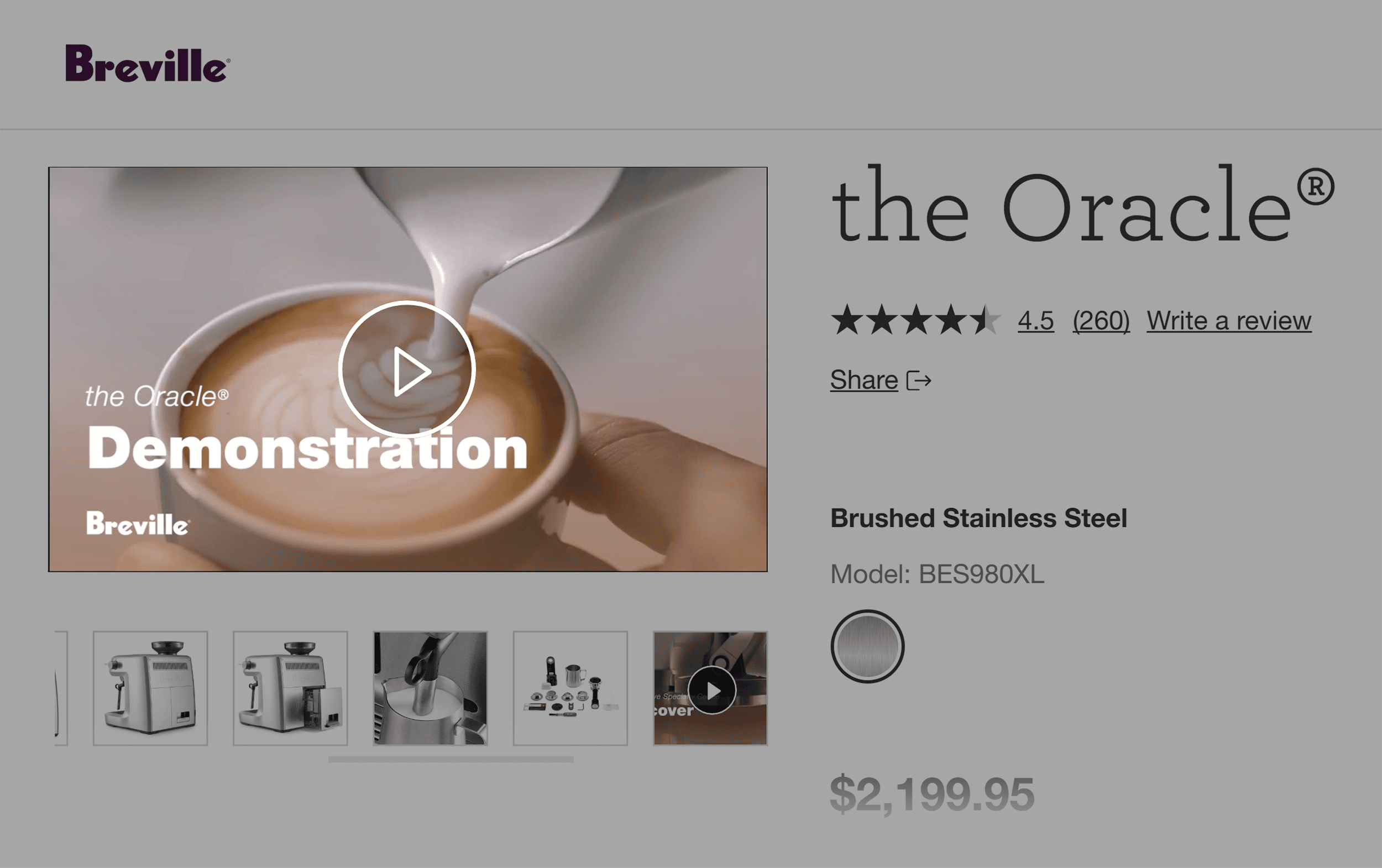Click the partially visible leftmost thumbnail
The image size is (1382, 868).
tap(60, 691)
